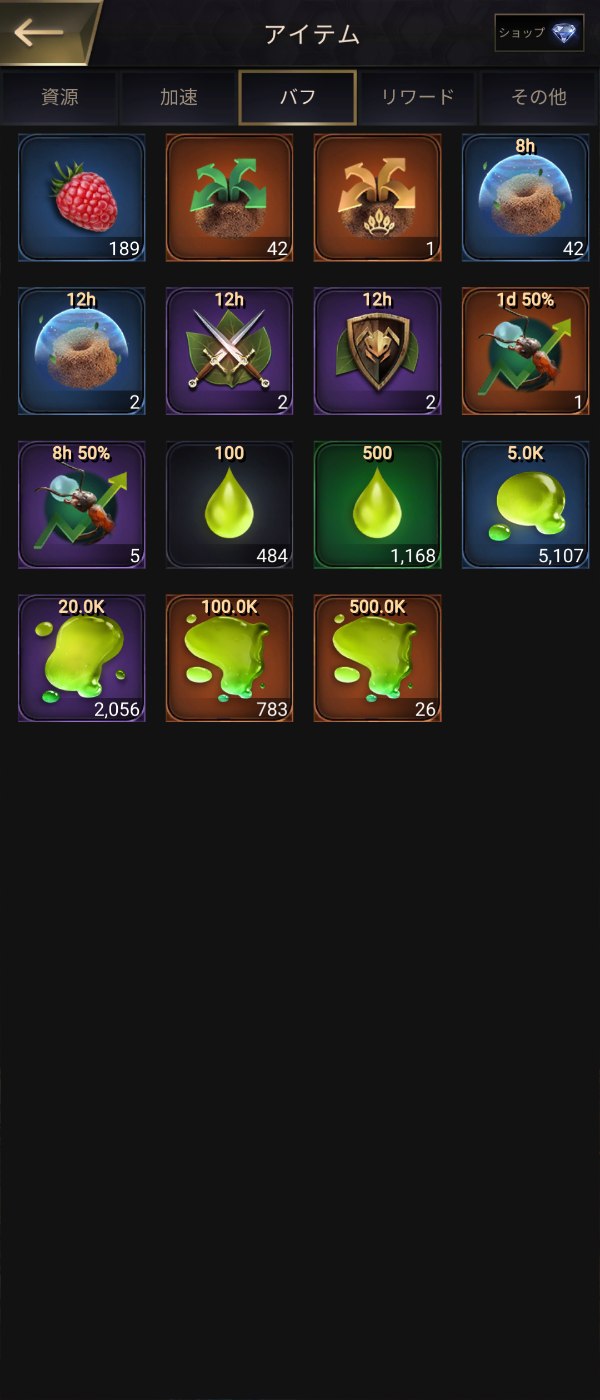Viewport: 600px width, 1400px height.
Task: Tap the back arrow icon
Action: pyautogui.click(x=40, y=32)
